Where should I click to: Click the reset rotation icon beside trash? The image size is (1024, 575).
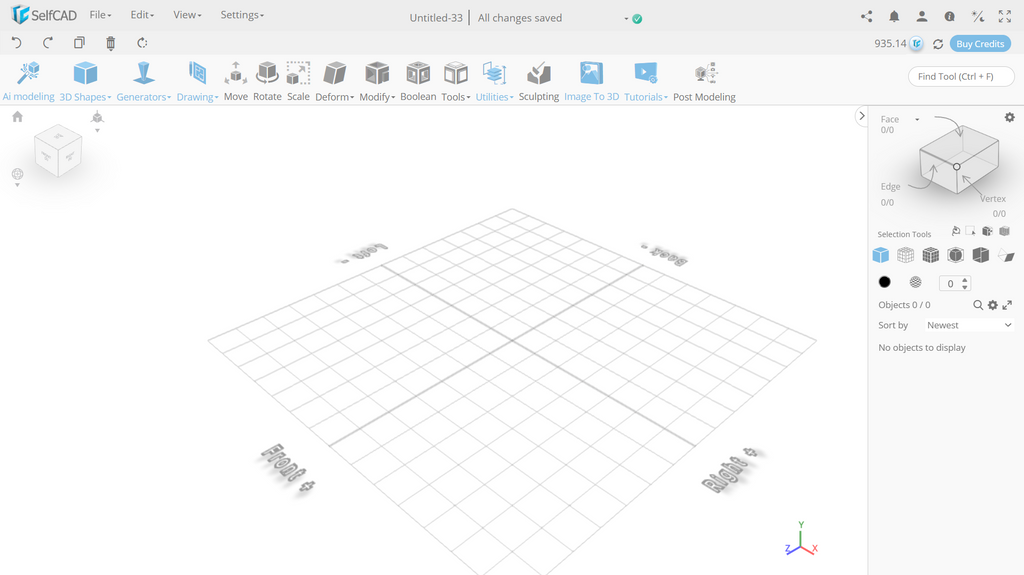point(142,43)
